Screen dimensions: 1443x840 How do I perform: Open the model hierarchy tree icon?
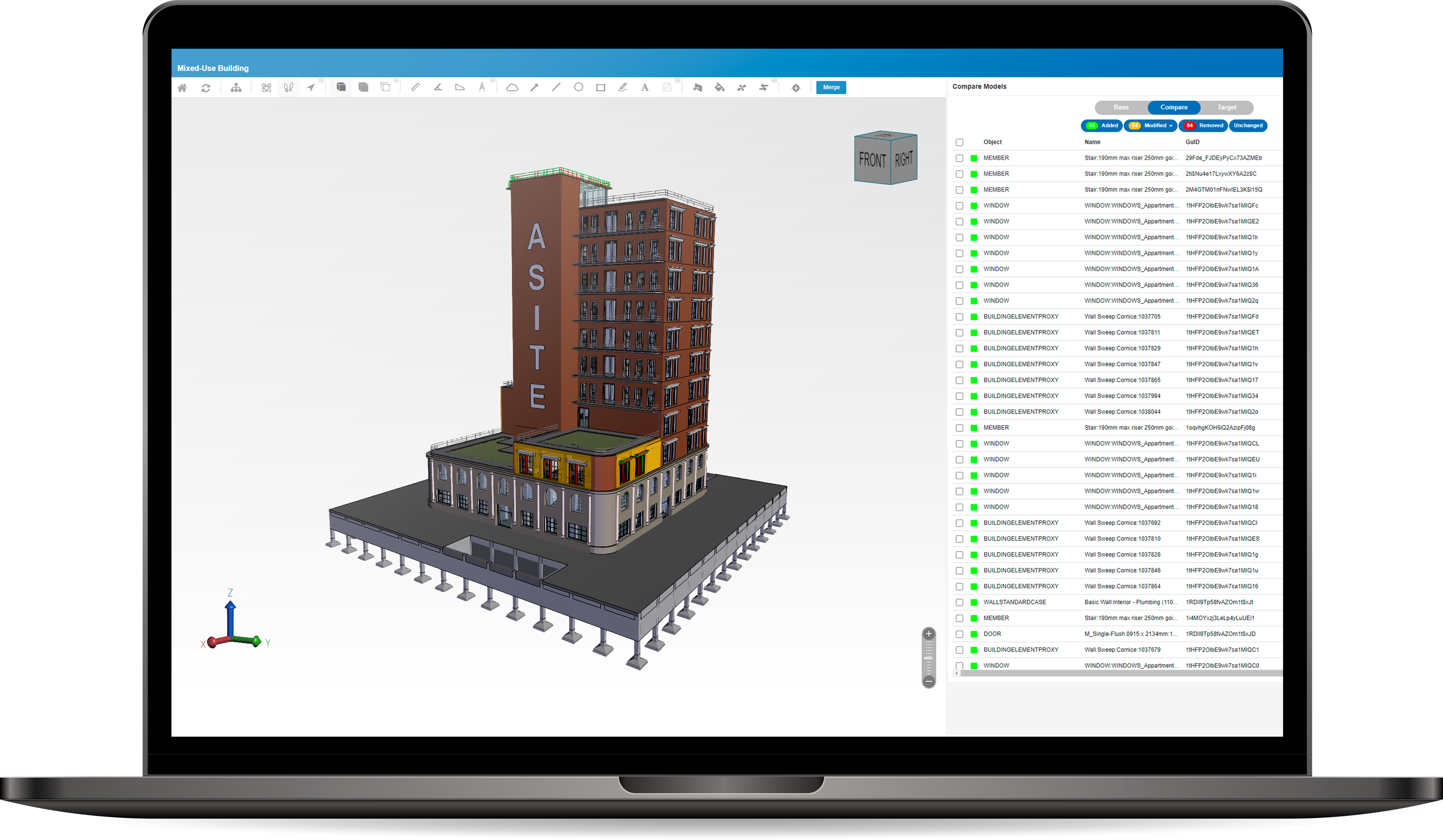[x=236, y=87]
